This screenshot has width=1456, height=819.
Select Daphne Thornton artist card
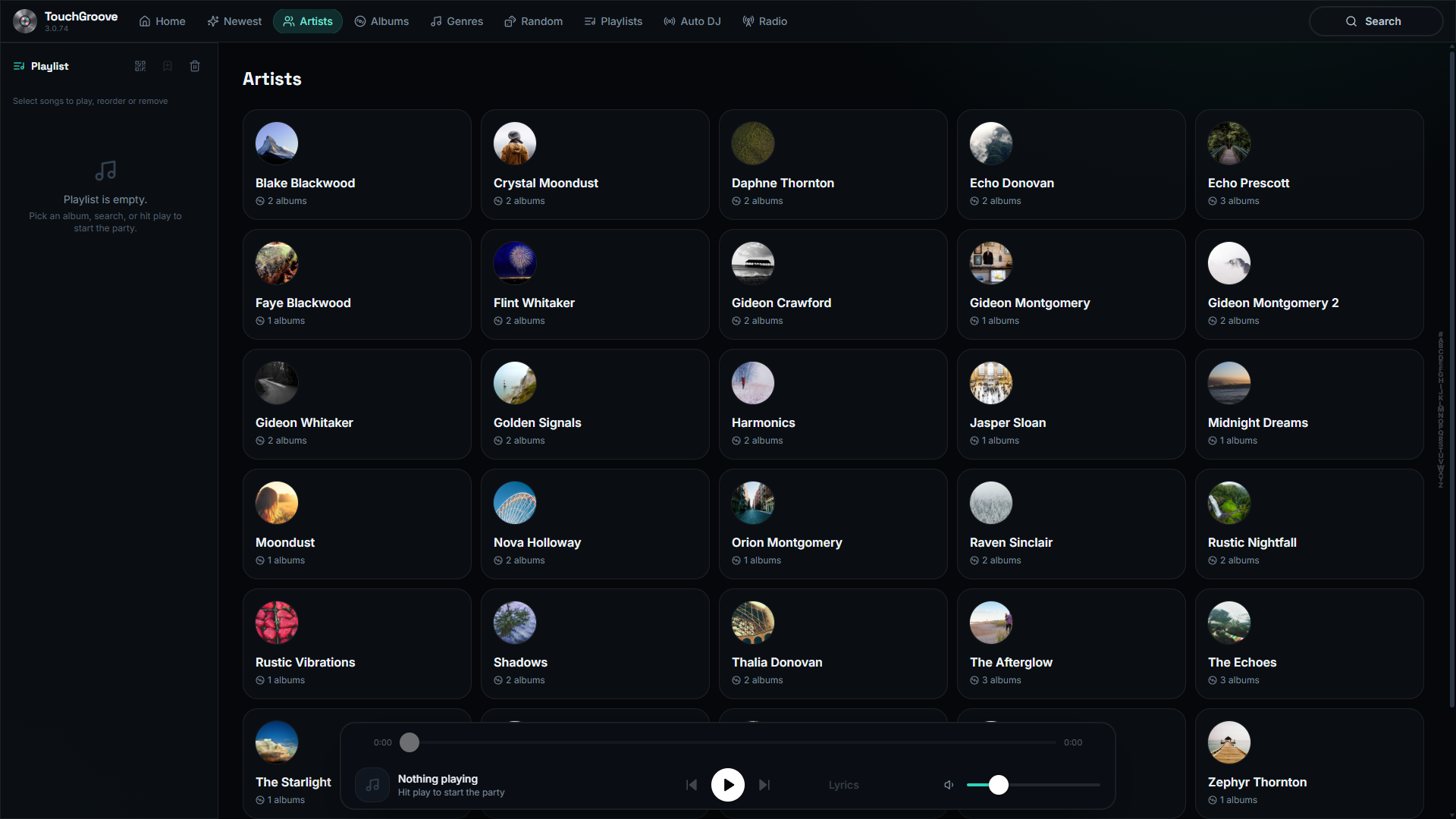click(x=833, y=165)
